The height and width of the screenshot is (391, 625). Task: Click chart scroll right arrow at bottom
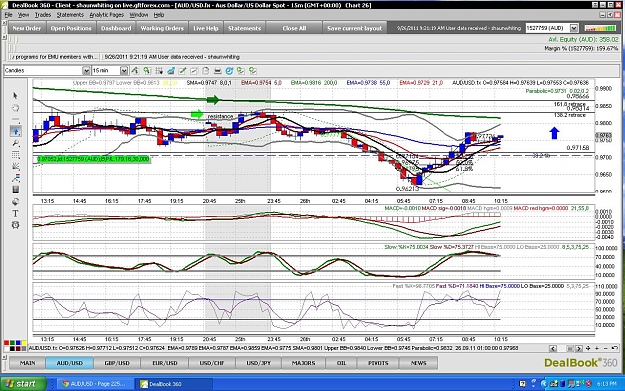tap(579, 348)
